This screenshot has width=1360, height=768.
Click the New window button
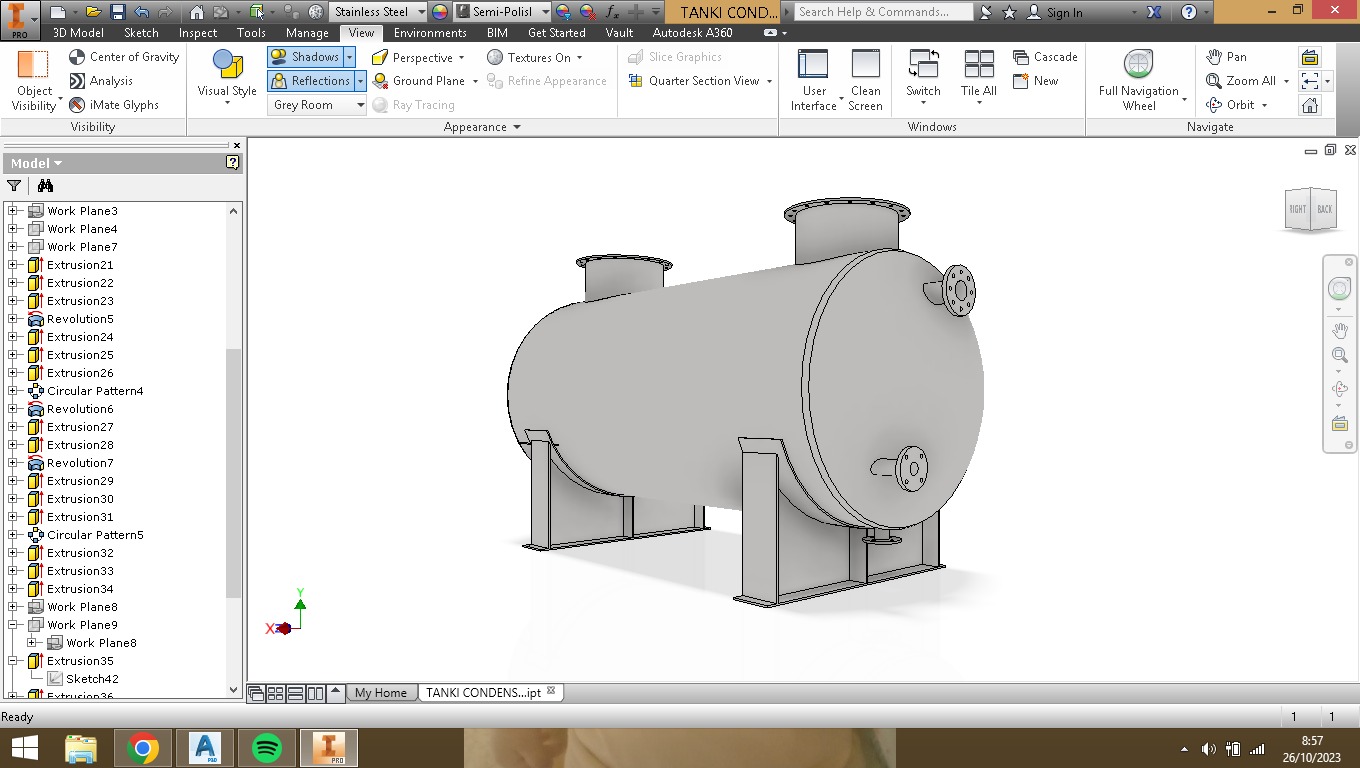point(1021,81)
